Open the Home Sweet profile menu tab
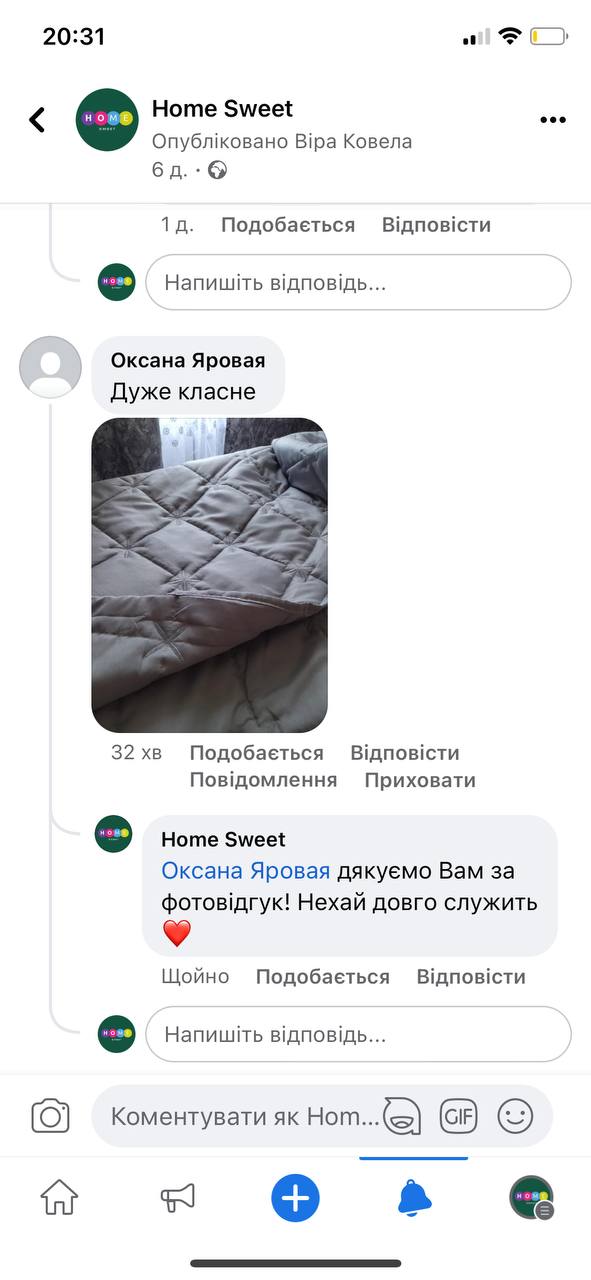 coord(532,1197)
